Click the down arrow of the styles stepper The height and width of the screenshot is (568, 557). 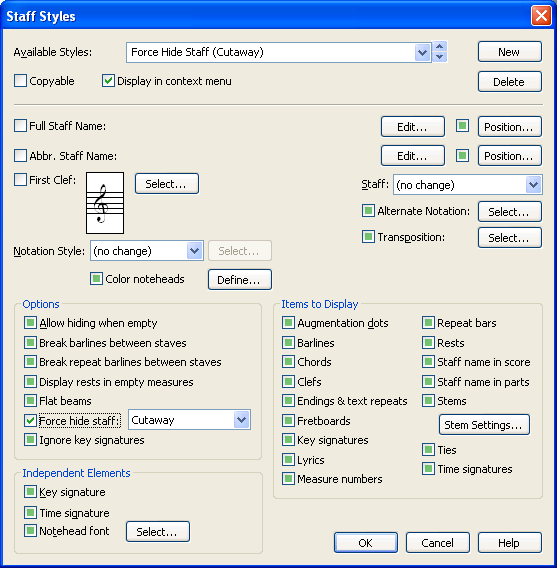(440, 57)
